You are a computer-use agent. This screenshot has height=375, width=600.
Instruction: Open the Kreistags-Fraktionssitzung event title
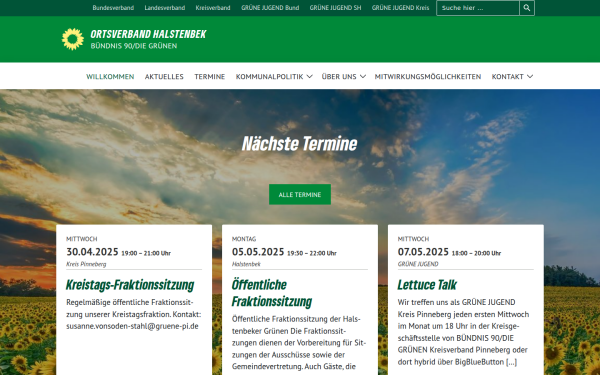click(x=130, y=285)
